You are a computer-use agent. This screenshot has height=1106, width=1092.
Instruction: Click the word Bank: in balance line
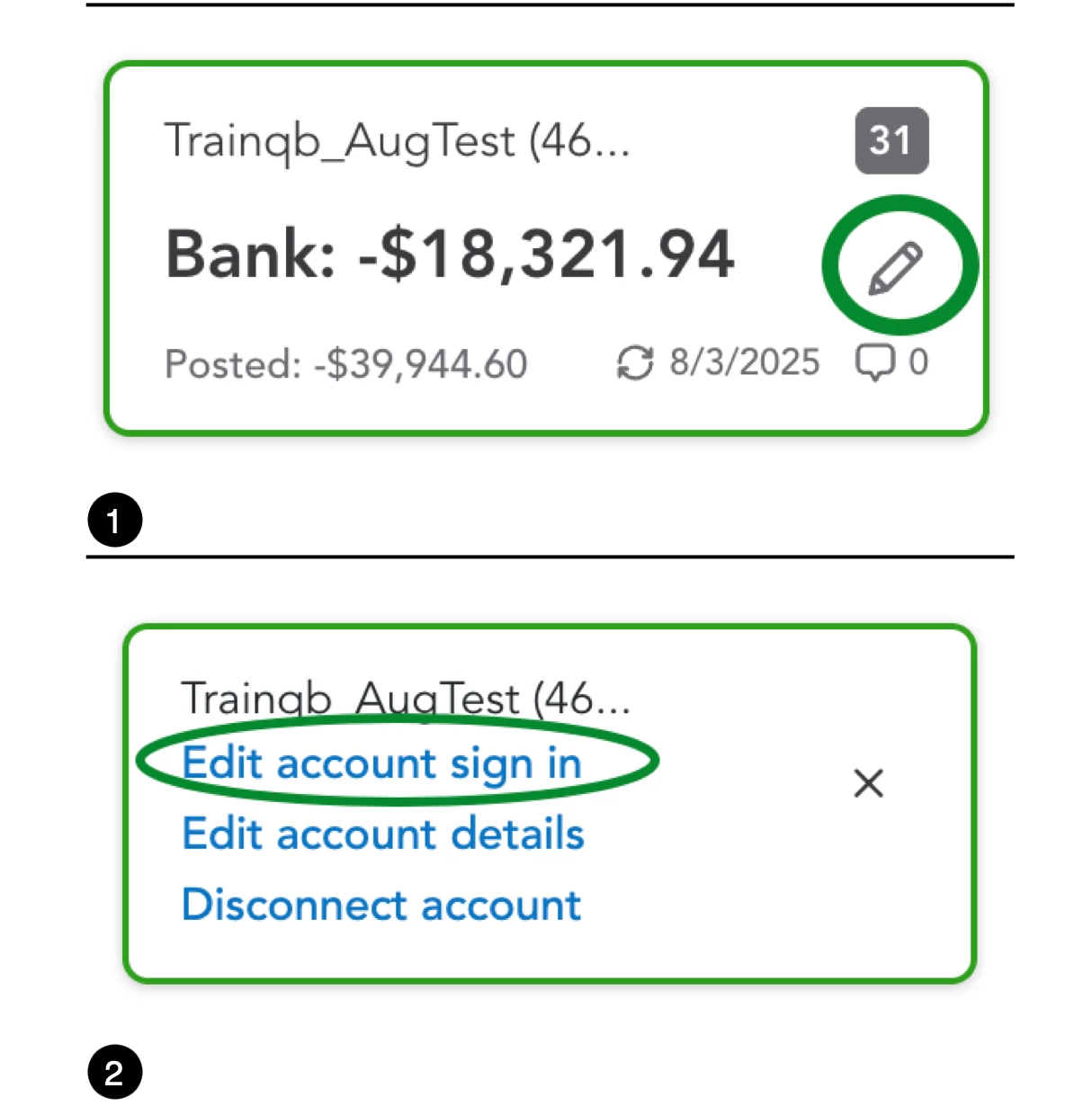(251, 254)
